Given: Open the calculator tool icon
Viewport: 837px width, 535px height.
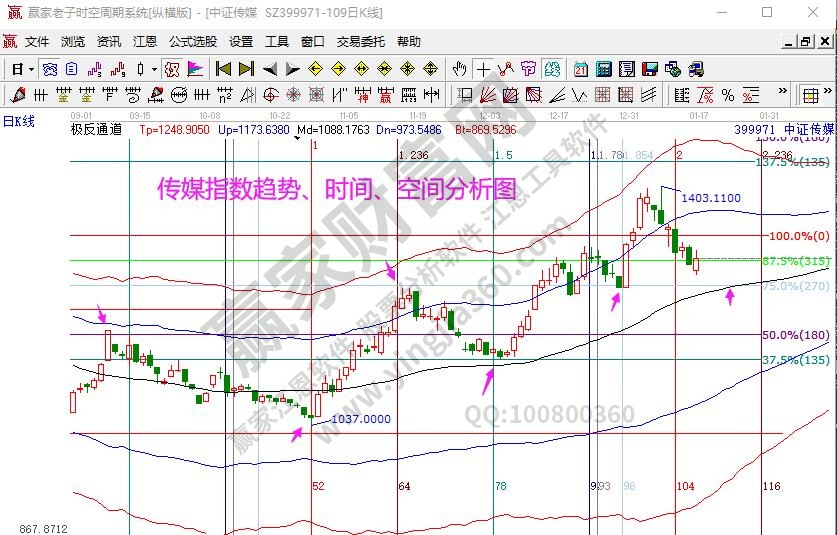Looking at the screenshot, I should [604, 69].
